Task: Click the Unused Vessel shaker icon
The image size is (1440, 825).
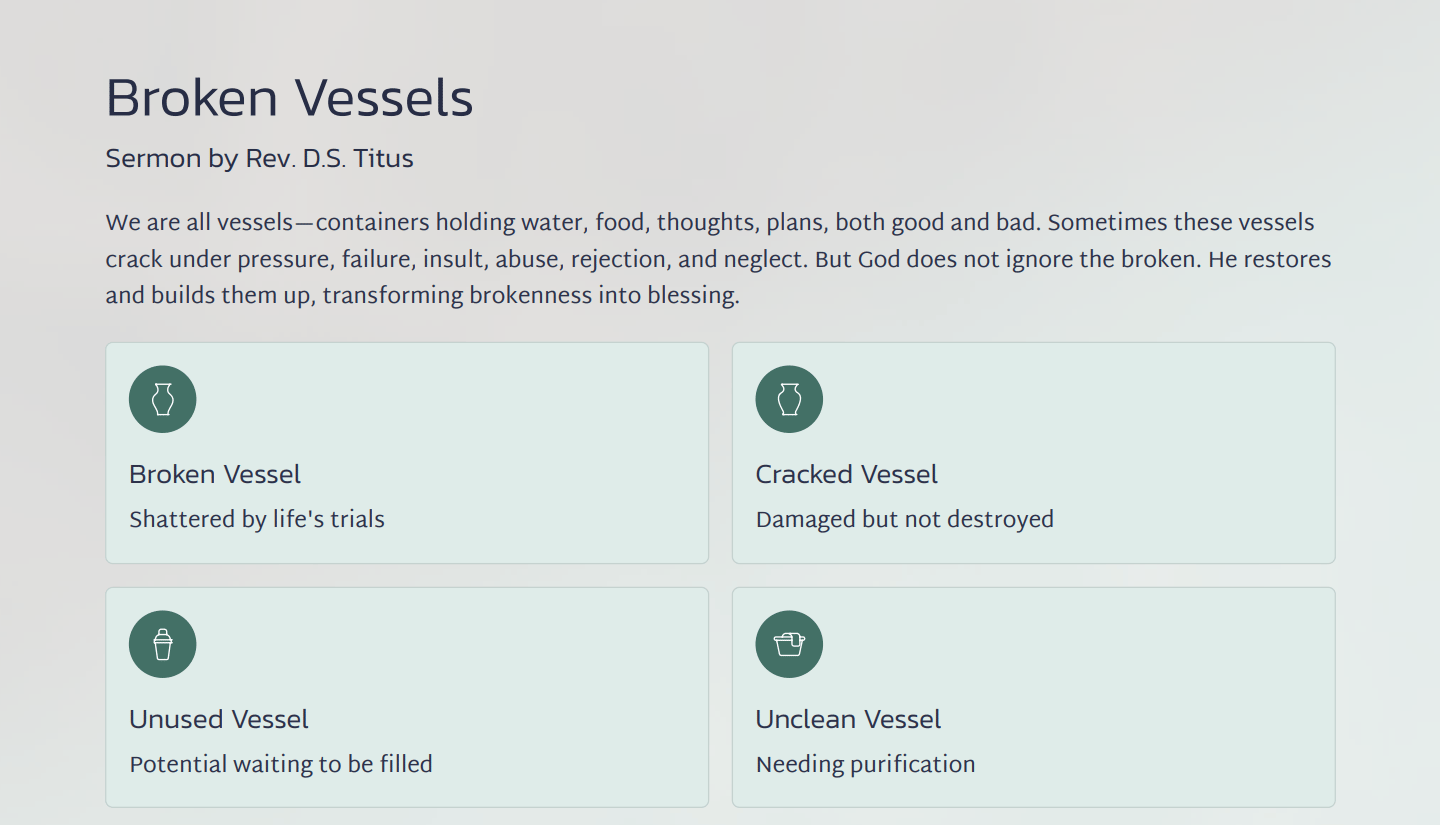Action: [163, 644]
